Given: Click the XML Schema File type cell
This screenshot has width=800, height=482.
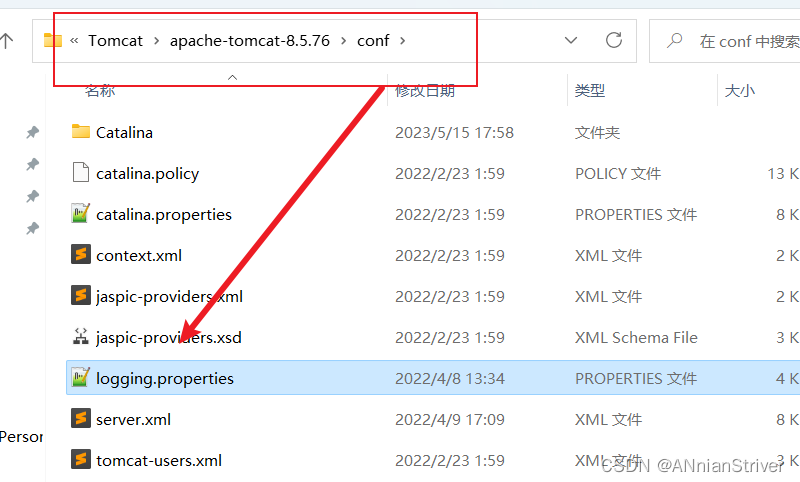Looking at the screenshot, I should tap(636, 338).
